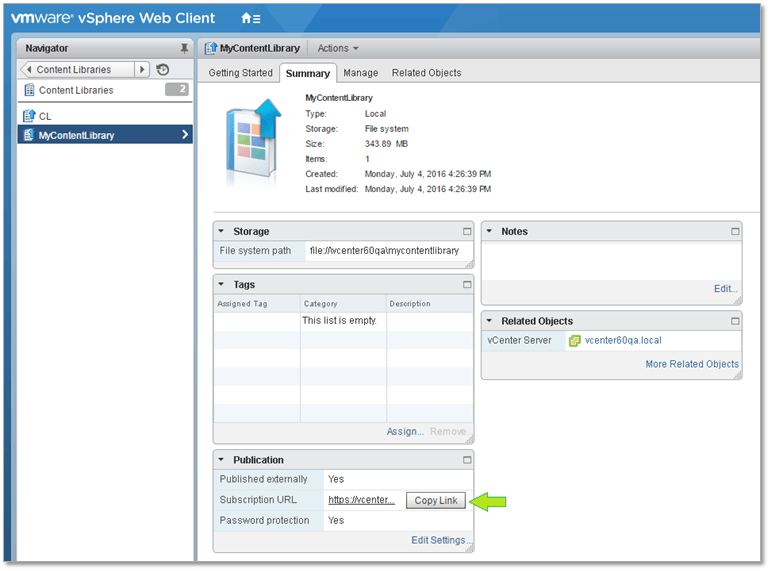Open the Actions dropdown menu
Viewport: 770px width, 571px height.
[x=338, y=48]
